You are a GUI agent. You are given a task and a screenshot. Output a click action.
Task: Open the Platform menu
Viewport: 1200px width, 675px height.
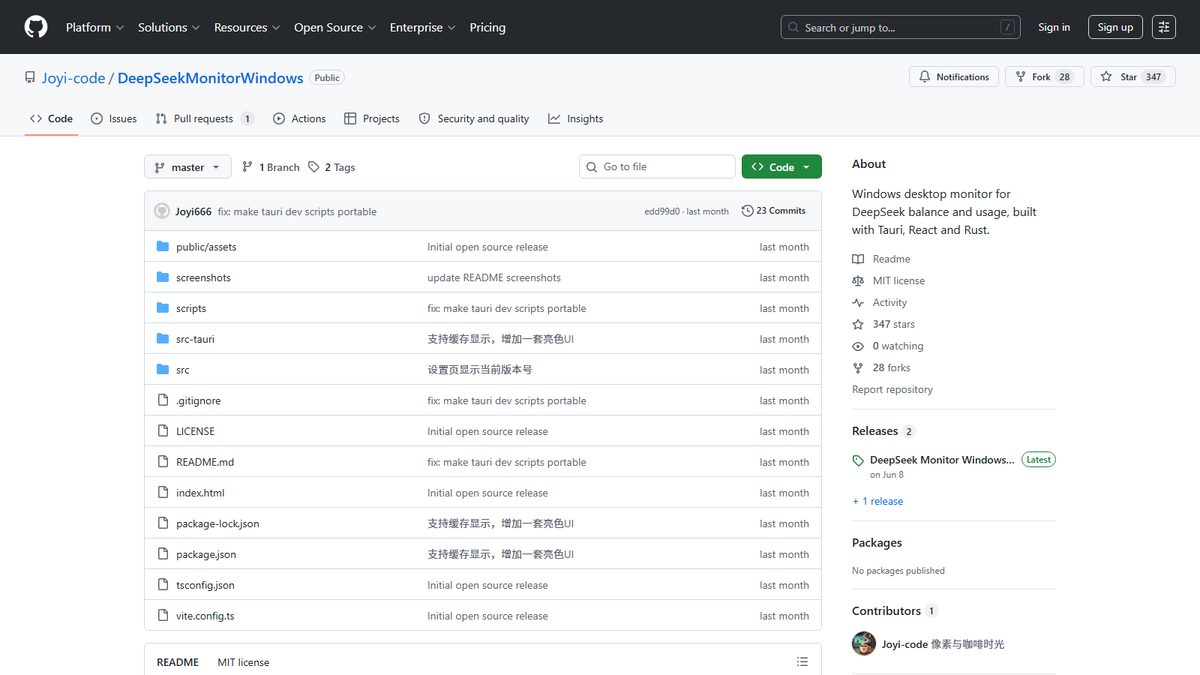pyautogui.click(x=95, y=27)
